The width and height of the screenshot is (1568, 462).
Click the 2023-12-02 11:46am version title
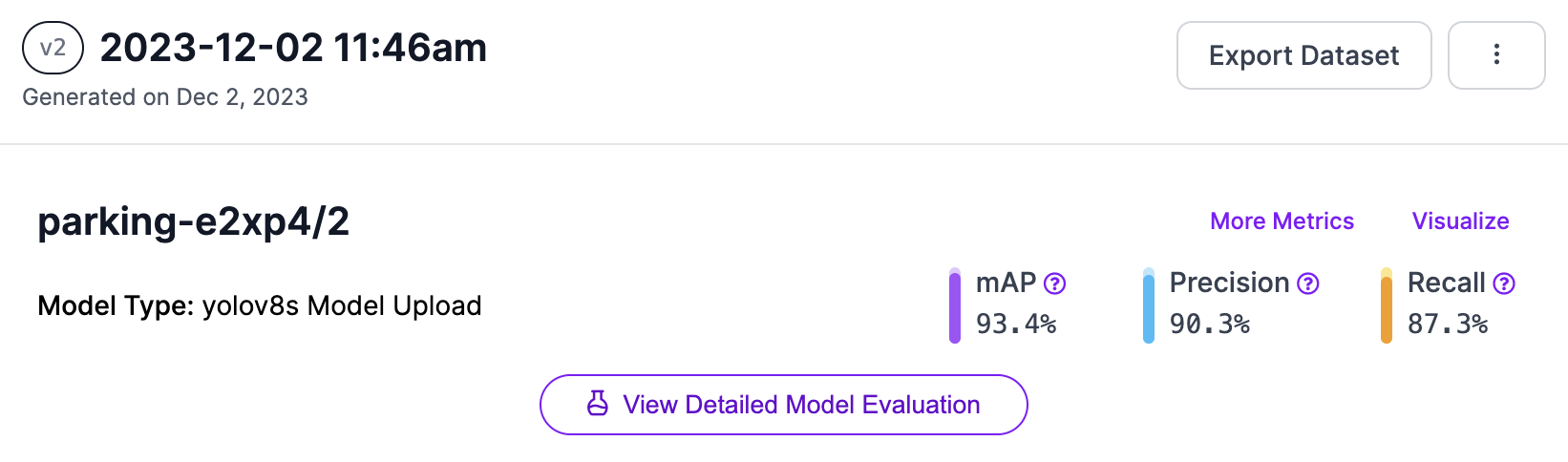click(x=293, y=48)
